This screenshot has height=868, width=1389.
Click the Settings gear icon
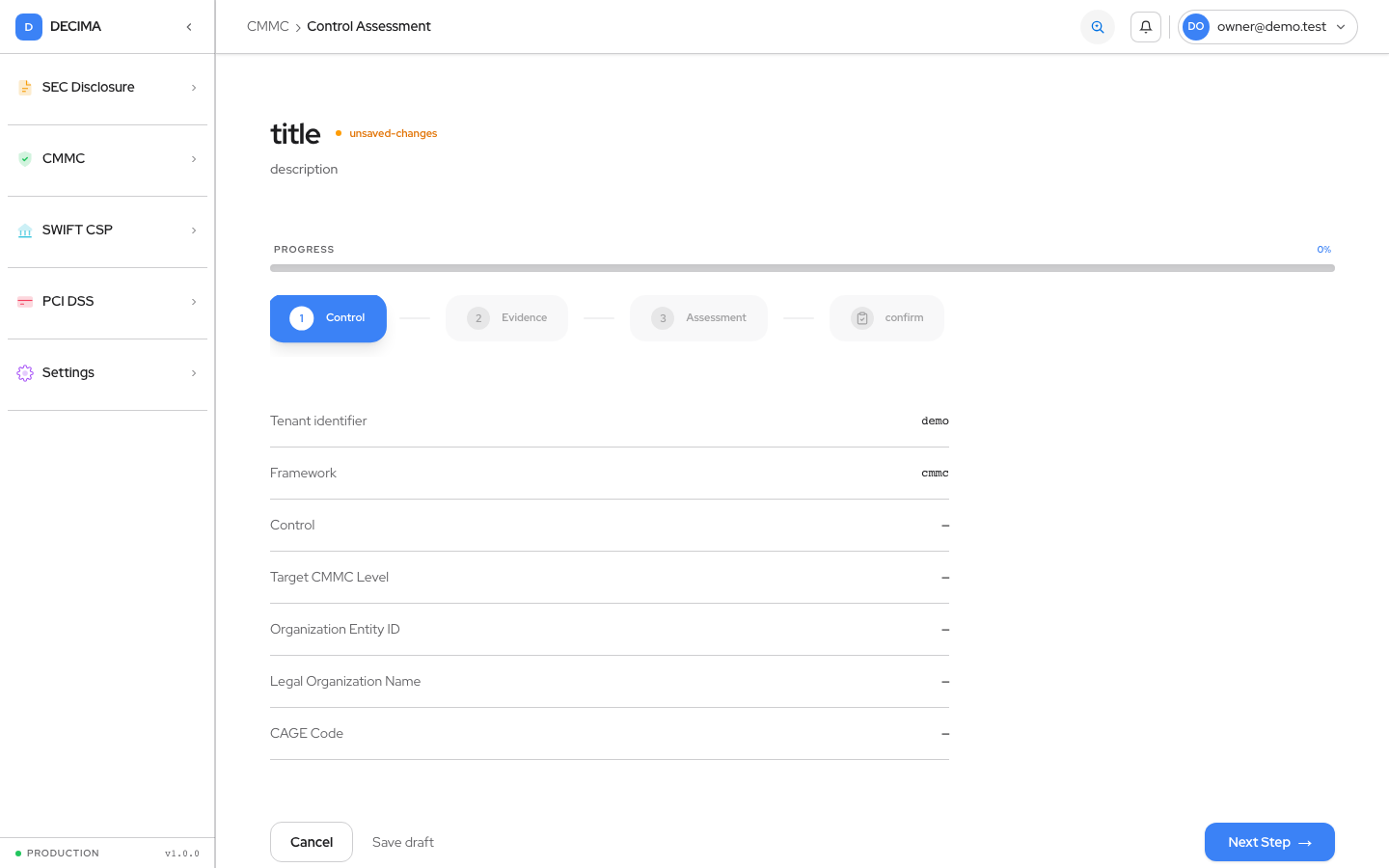click(25, 373)
